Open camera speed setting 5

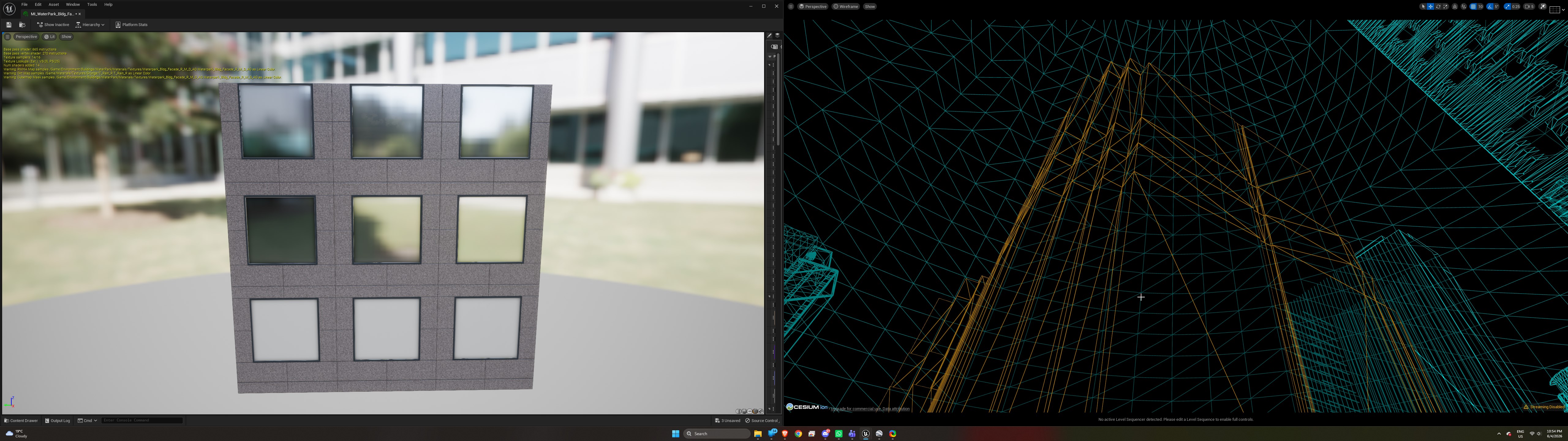(1529, 7)
